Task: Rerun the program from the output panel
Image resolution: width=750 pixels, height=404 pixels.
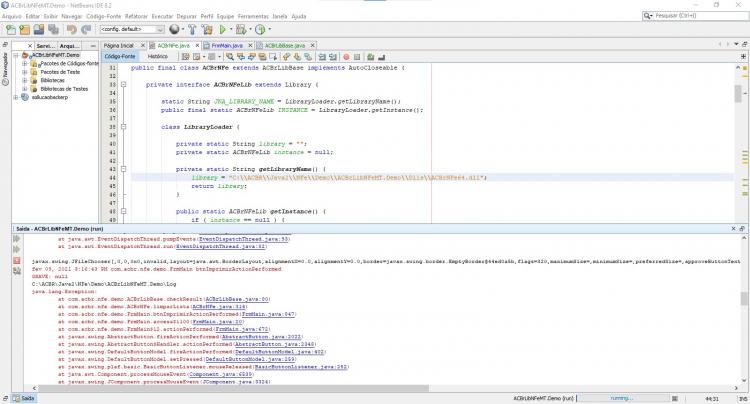Action: (17, 239)
